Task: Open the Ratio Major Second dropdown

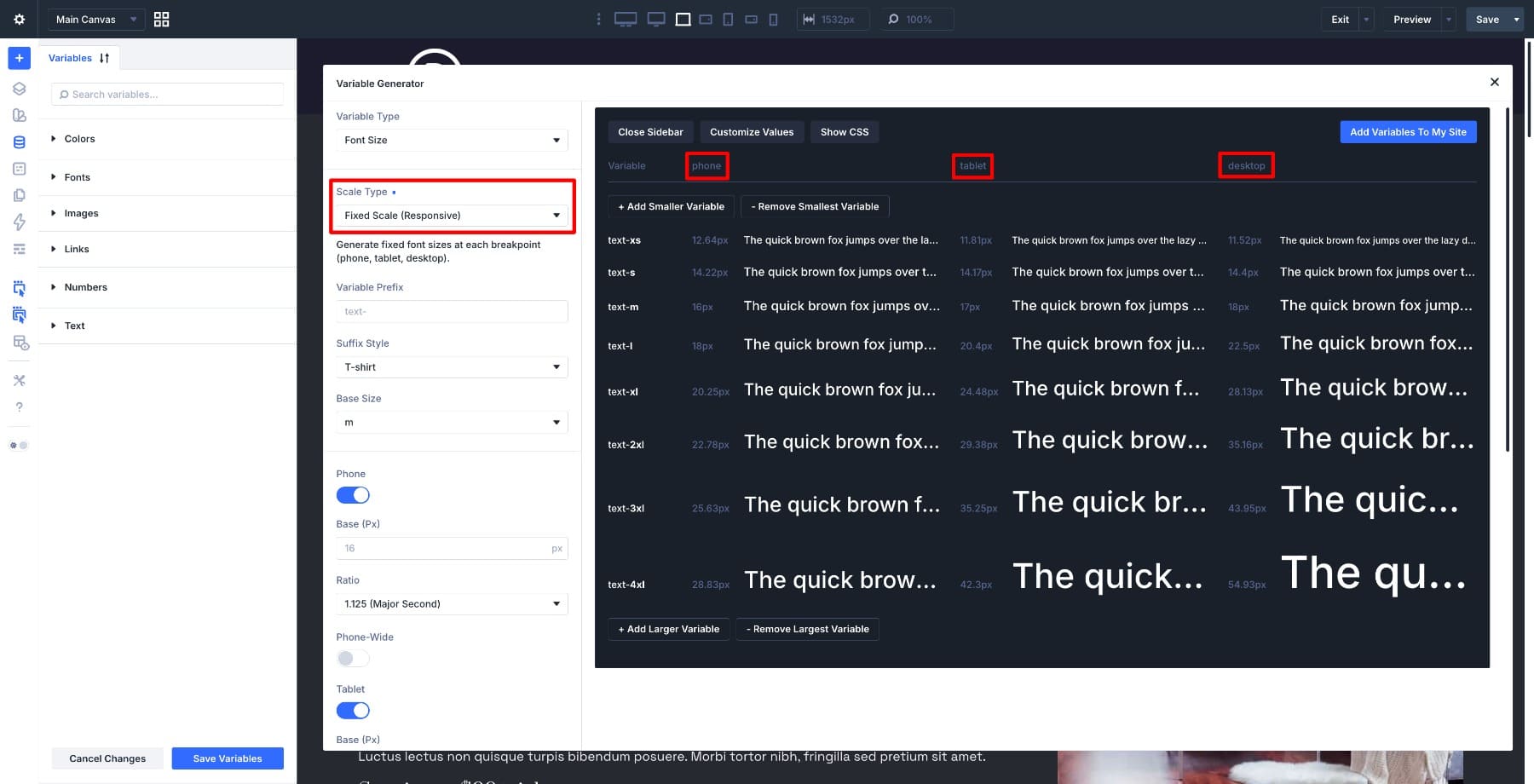Action: 452,604
